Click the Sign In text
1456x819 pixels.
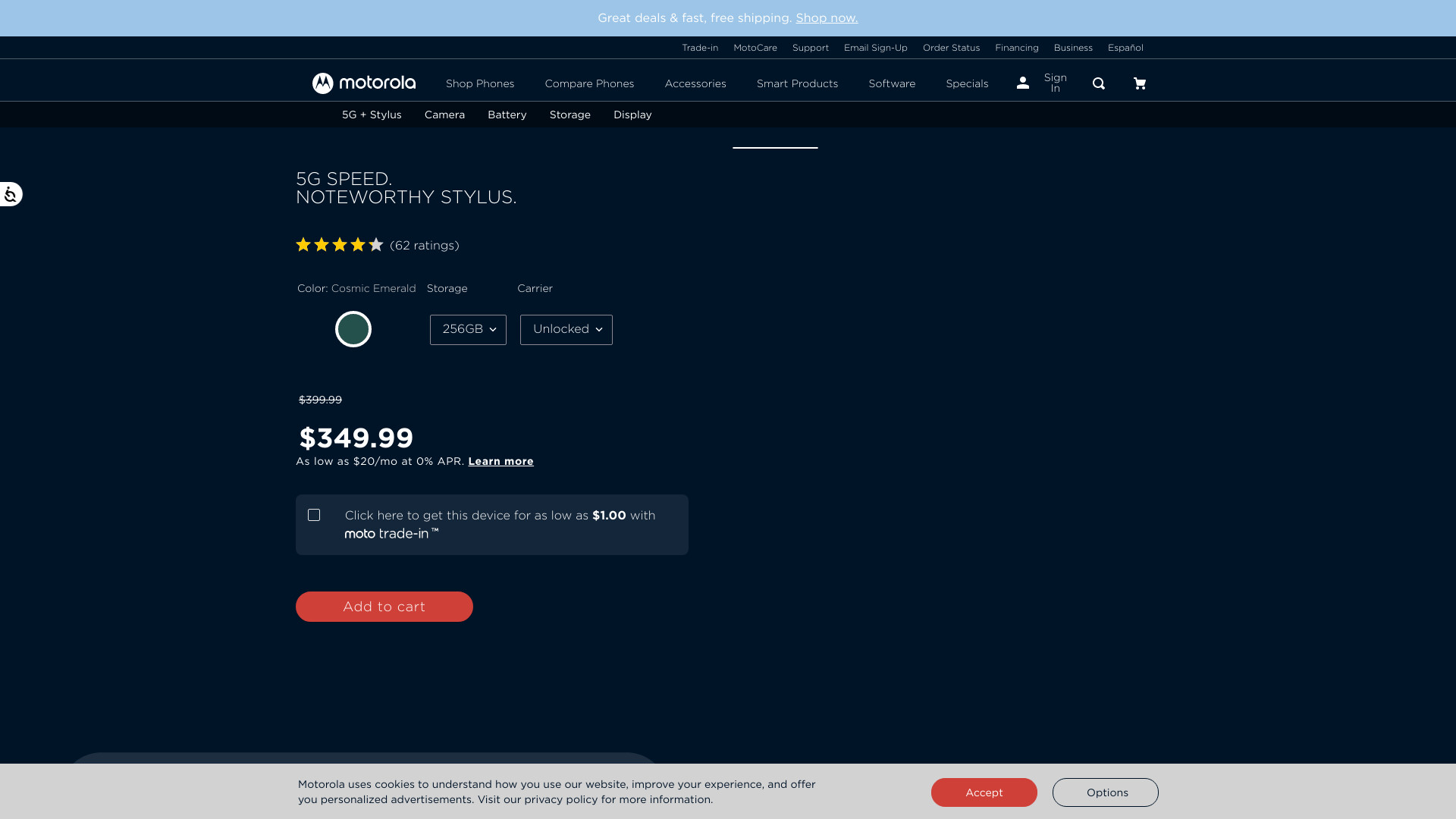pyautogui.click(x=1055, y=83)
